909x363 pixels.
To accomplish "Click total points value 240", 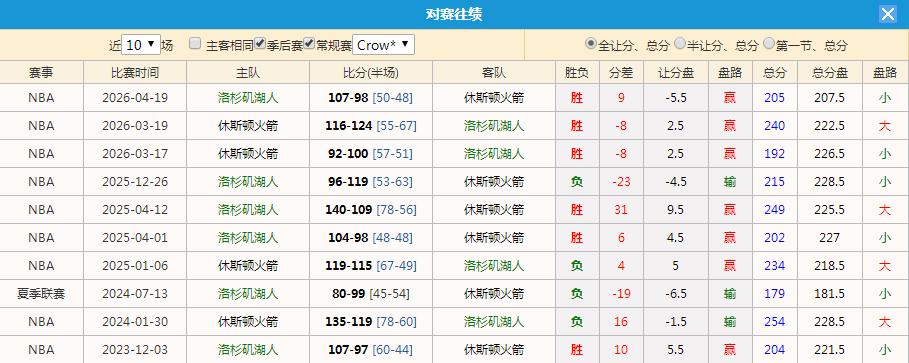I will pos(775,126).
